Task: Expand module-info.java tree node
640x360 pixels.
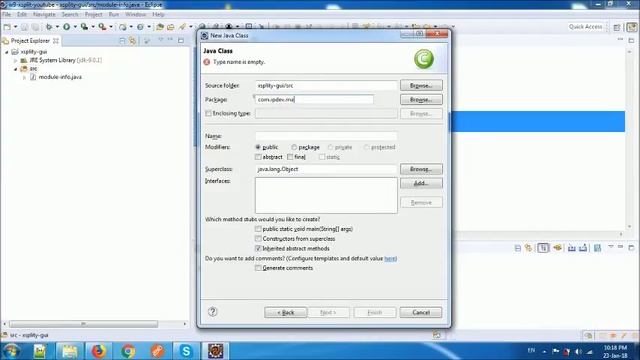Action: pos(24,77)
